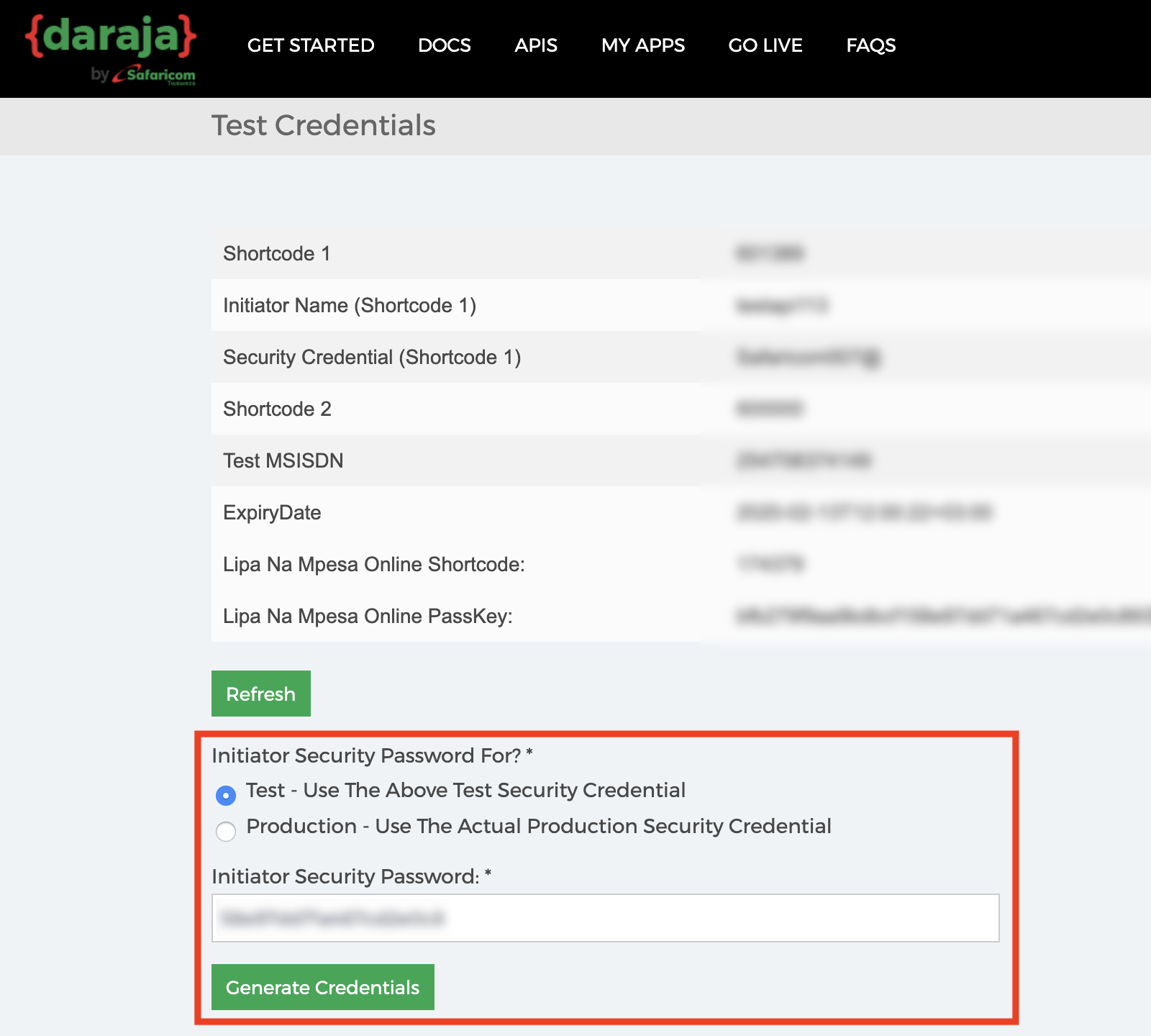Click the ExpiryDate row label
The width and height of the screenshot is (1151, 1036).
tap(272, 512)
